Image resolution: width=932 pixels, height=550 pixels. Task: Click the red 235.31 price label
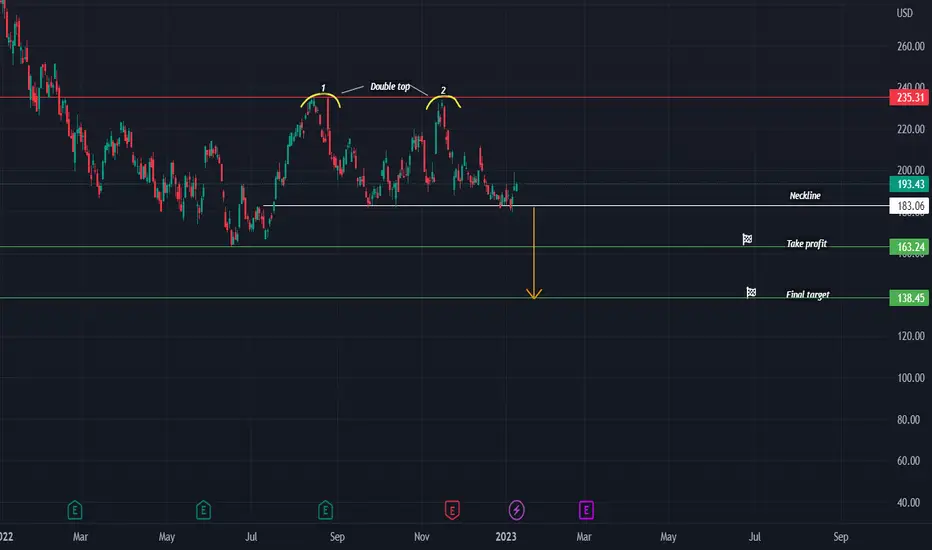click(910, 98)
